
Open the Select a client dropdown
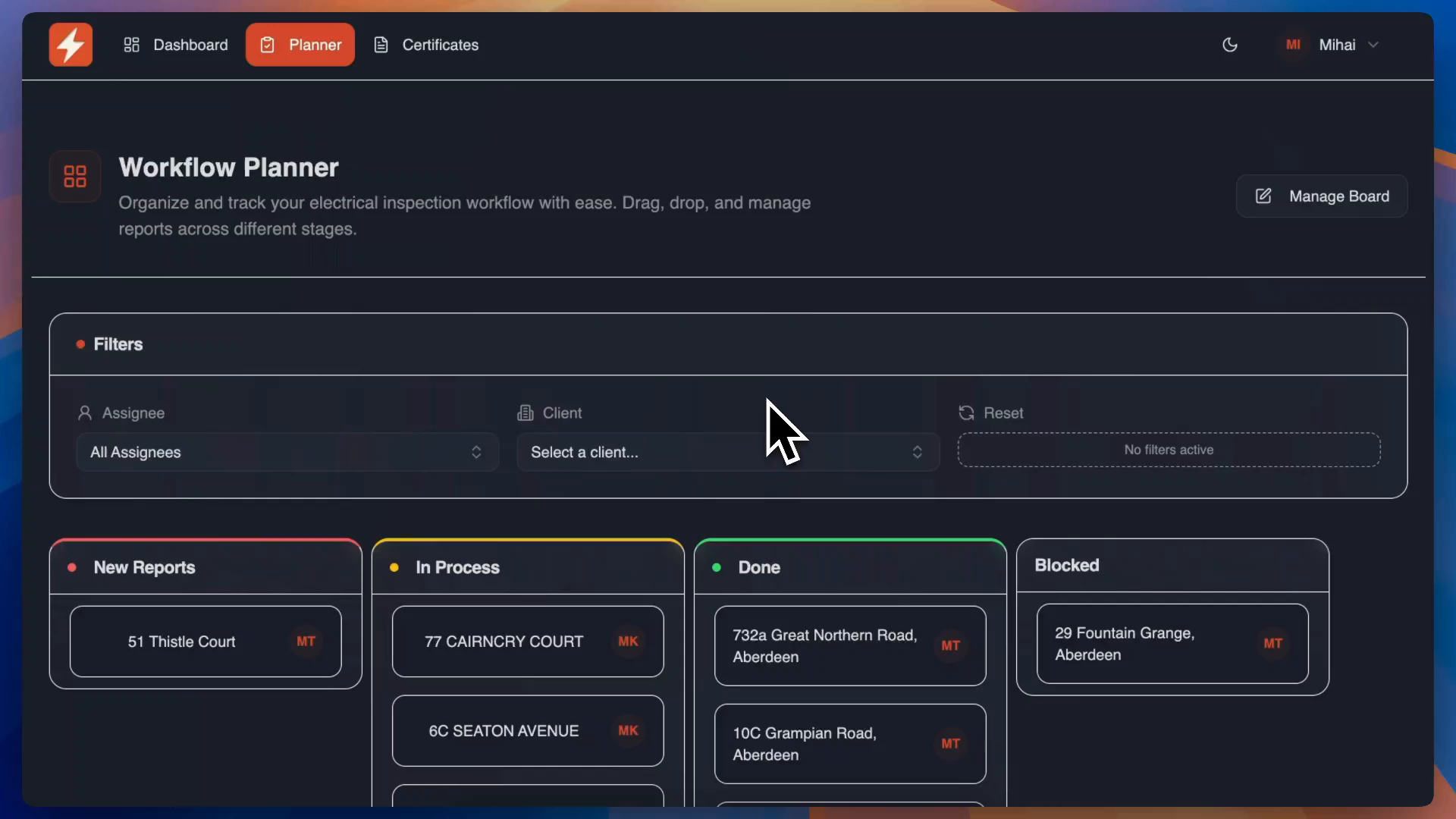click(728, 452)
